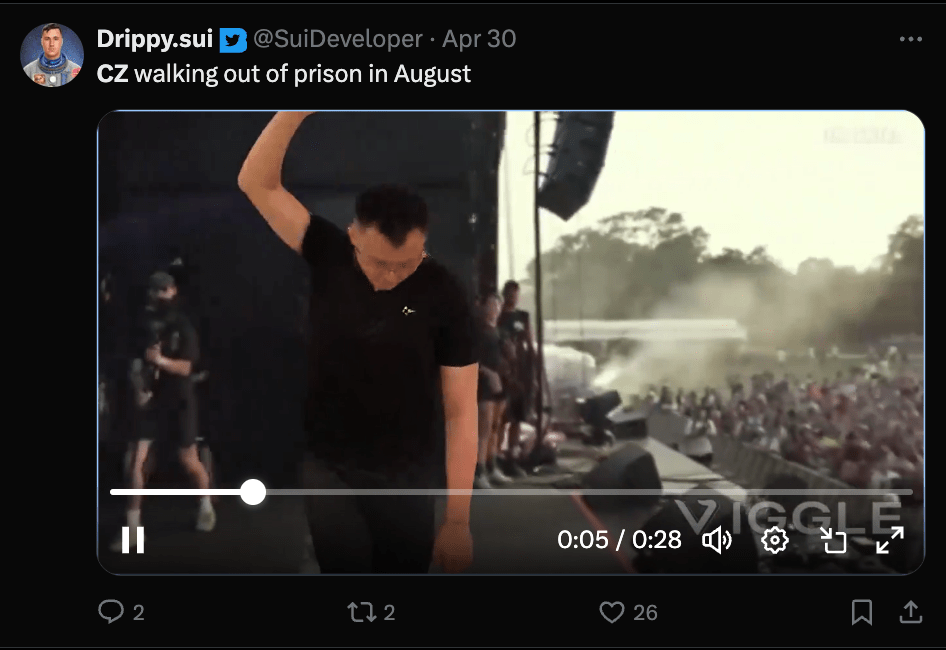Screen dimensions: 946x650
Task: Open video settings gear
Action: click(x=775, y=540)
